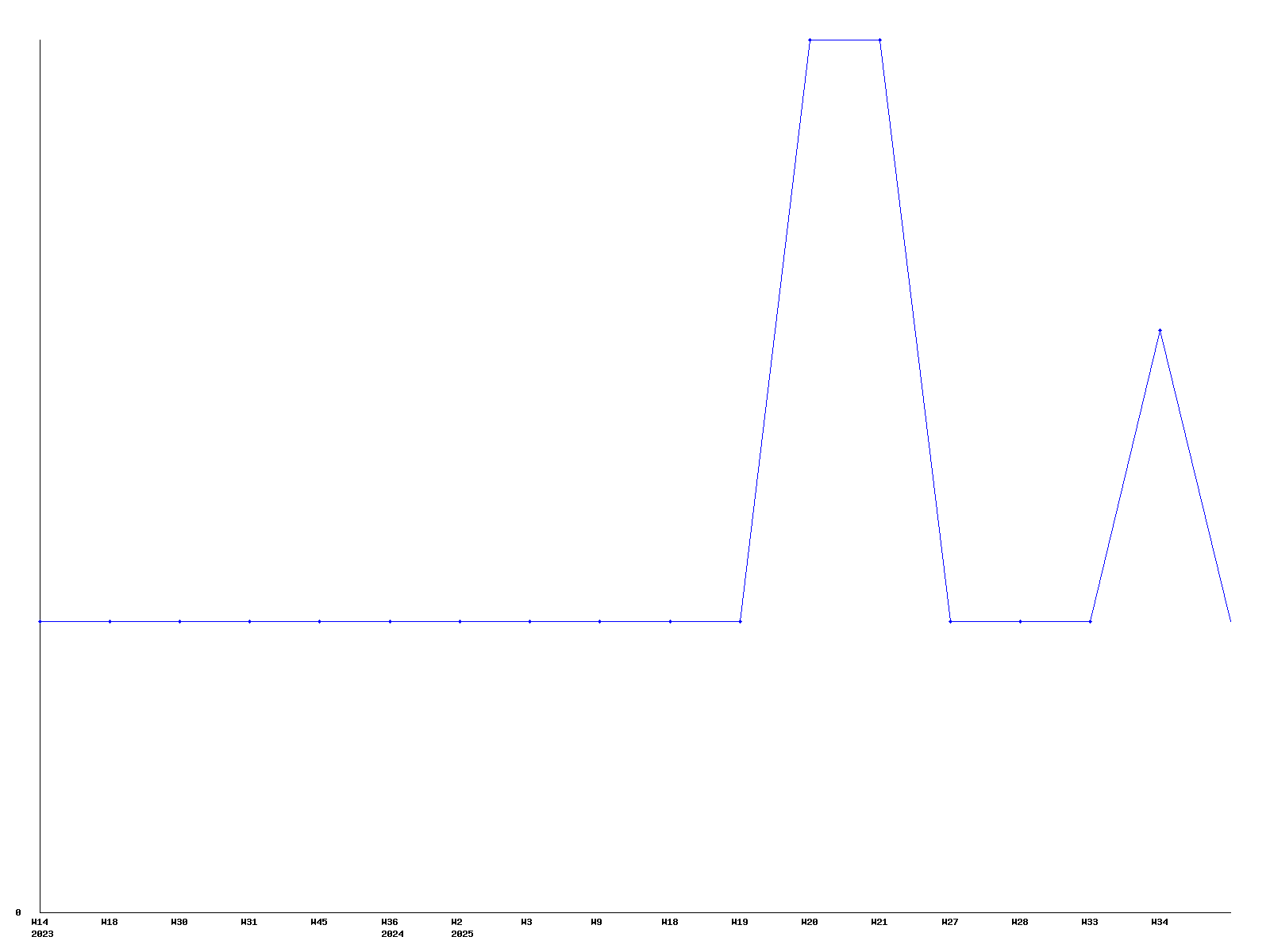The width and height of the screenshot is (1270, 952).
Task: Click the peak data point at W21
Action: [879, 40]
